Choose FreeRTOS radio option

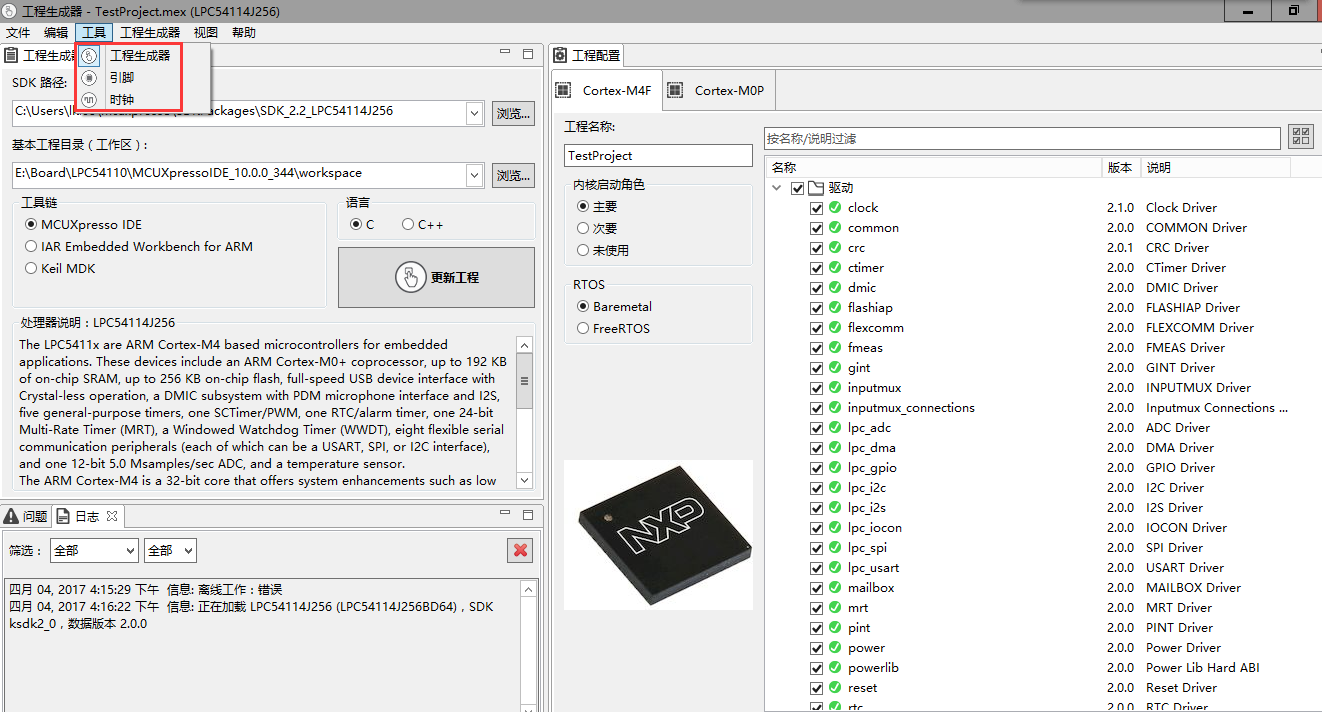pos(584,328)
